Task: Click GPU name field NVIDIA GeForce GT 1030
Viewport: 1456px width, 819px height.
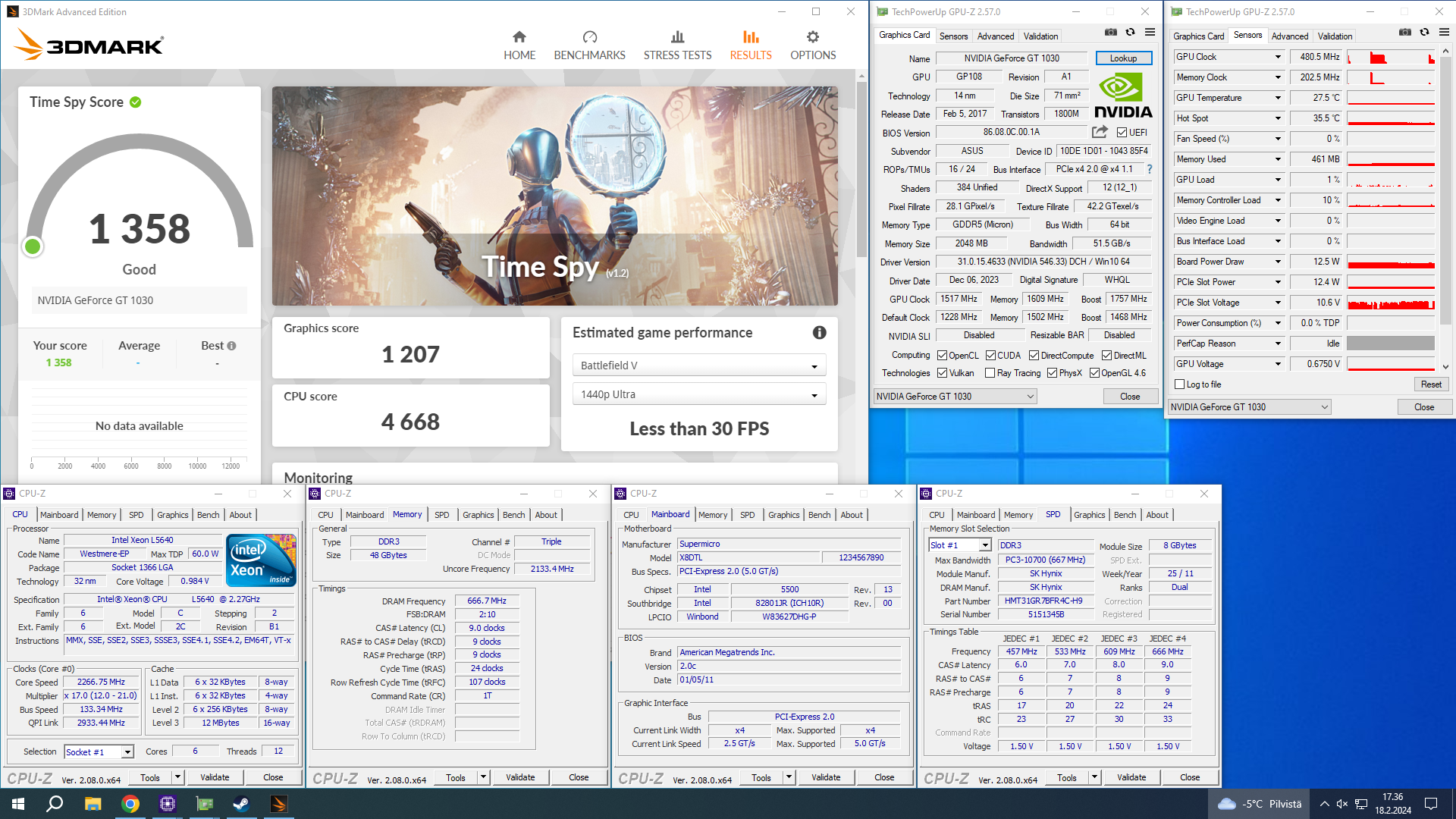Action: [x=1012, y=58]
